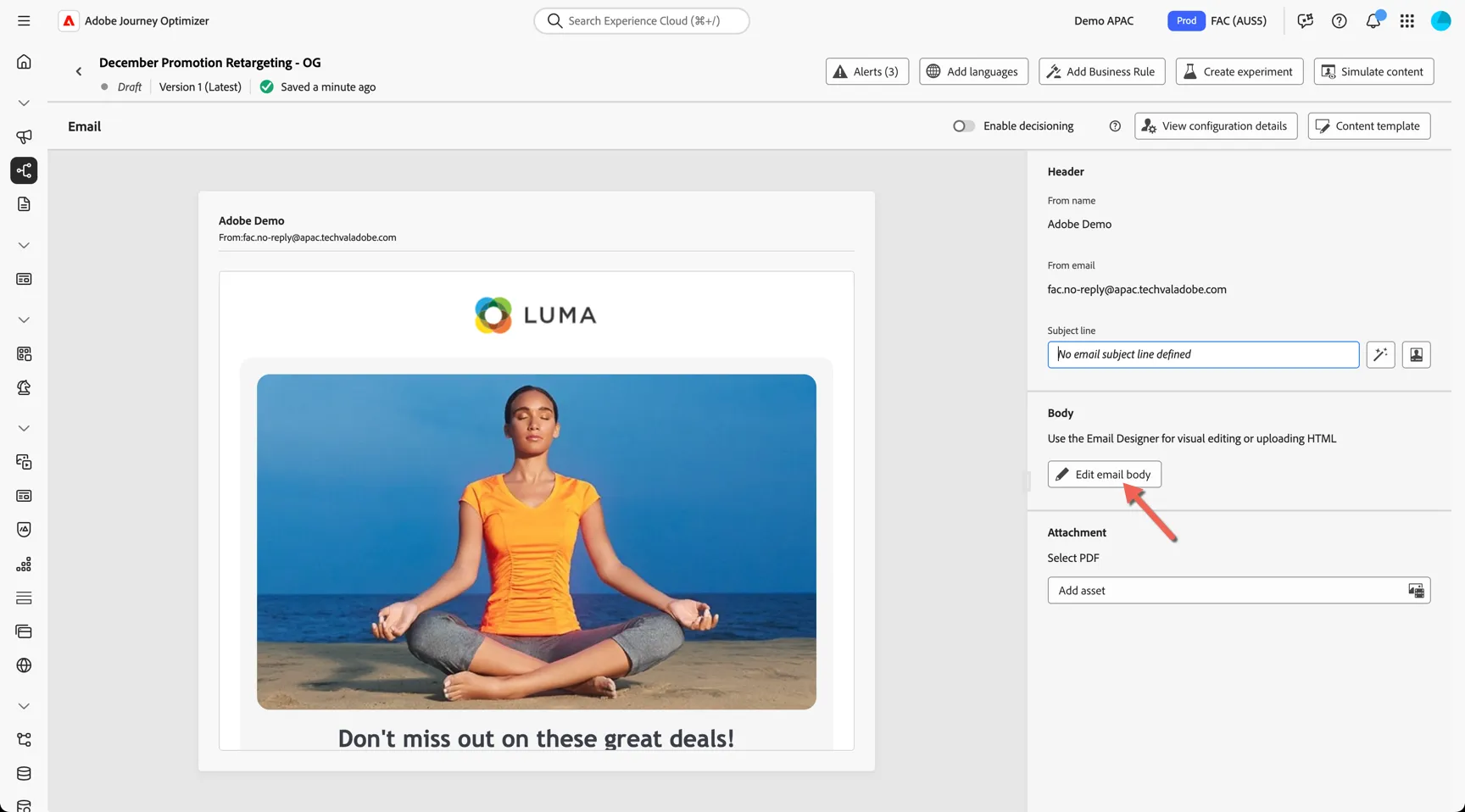The height and width of the screenshot is (812, 1465).
Task: Open the user profile avatar
Action: tap(1441, 21)
